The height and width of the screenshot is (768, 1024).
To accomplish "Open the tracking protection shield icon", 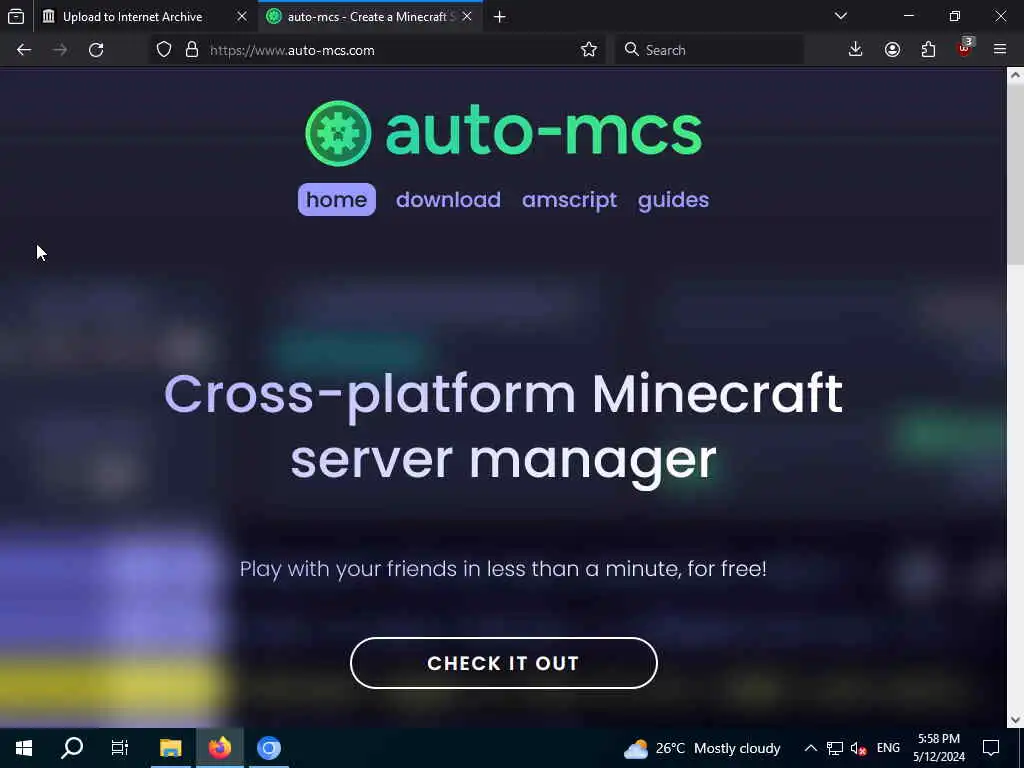I will click(x=164, y=50).
